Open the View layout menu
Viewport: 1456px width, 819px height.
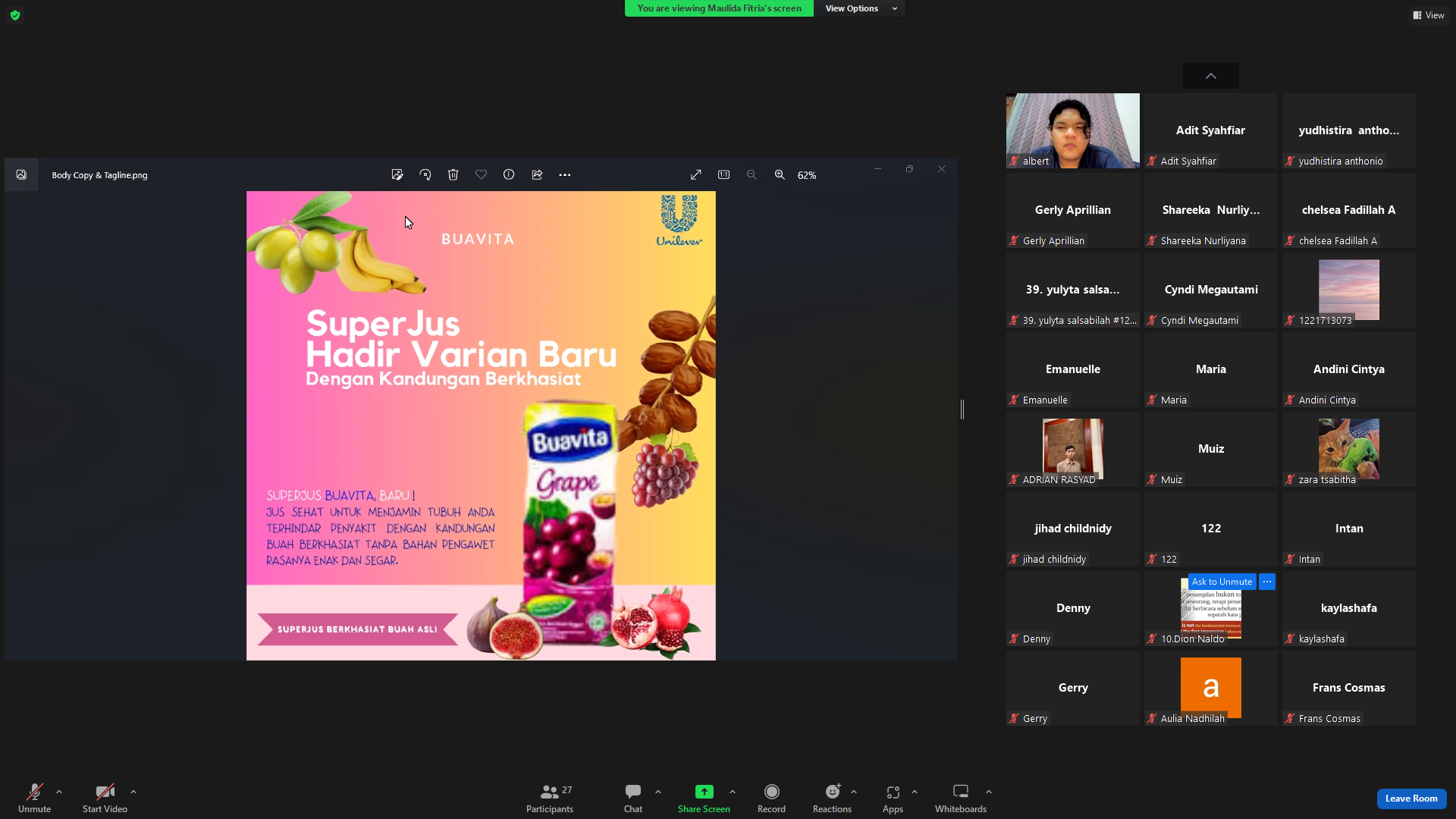[1429, 15]
